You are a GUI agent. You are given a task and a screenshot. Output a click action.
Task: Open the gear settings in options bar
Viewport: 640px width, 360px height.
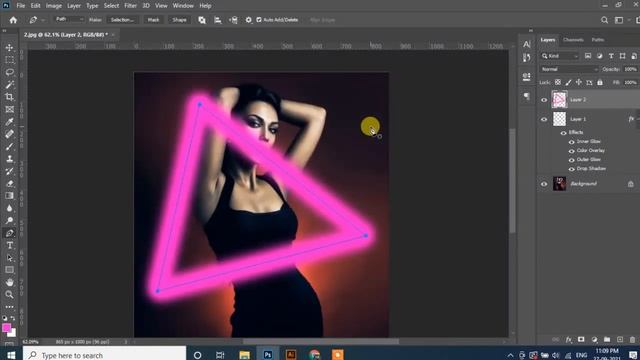tap(249, 20)
